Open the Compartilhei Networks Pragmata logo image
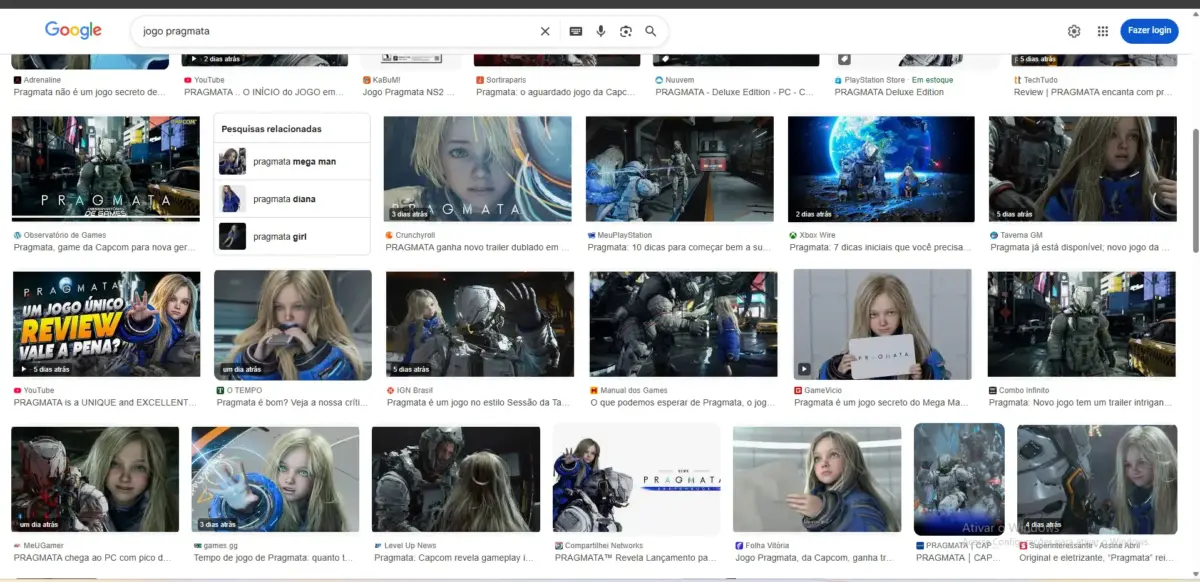This screenshot has width=1200, height=582. click(x=636, y=480)
